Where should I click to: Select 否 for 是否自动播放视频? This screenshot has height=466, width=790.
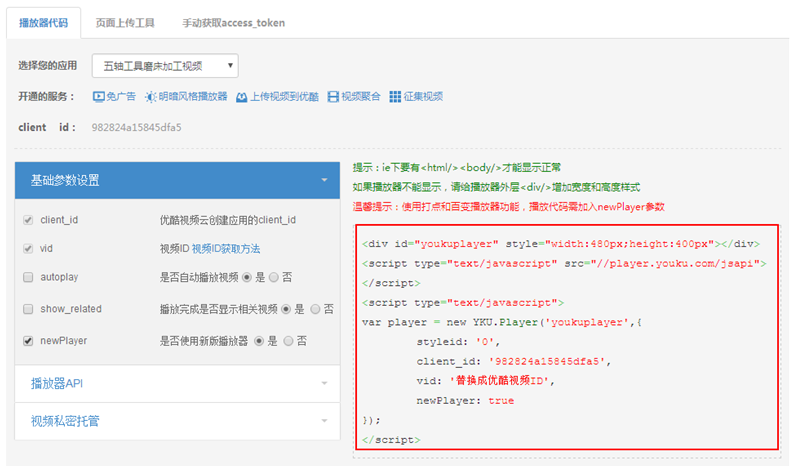289,279
